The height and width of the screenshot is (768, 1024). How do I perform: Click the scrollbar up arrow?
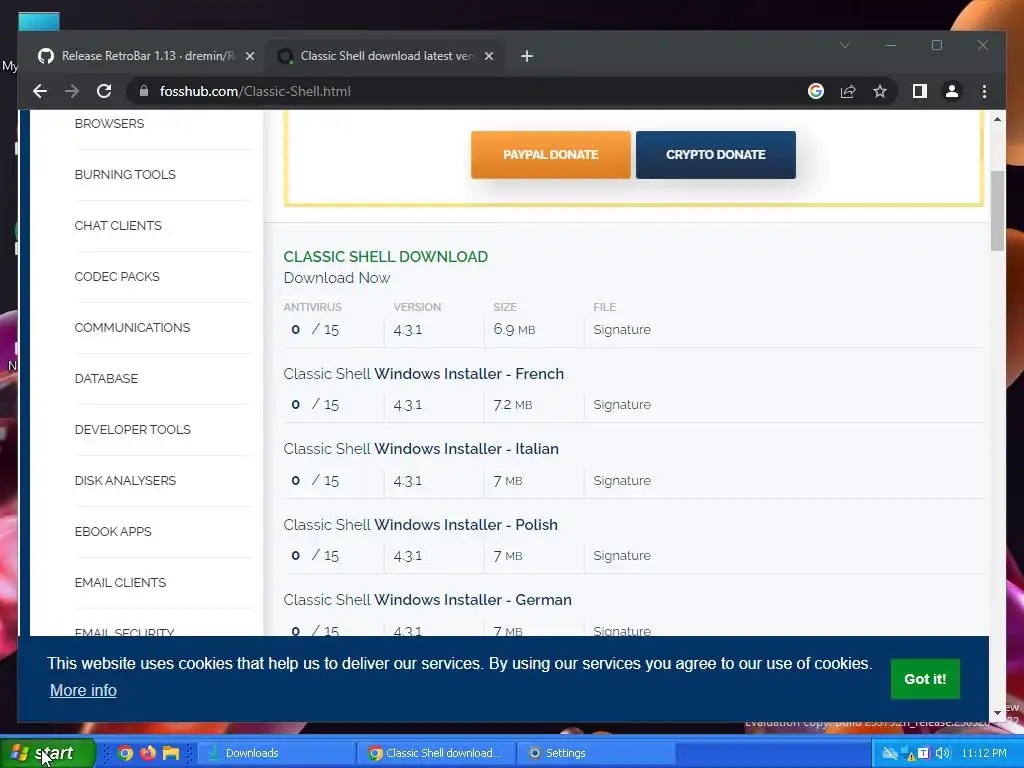click(x=997, y=120)
